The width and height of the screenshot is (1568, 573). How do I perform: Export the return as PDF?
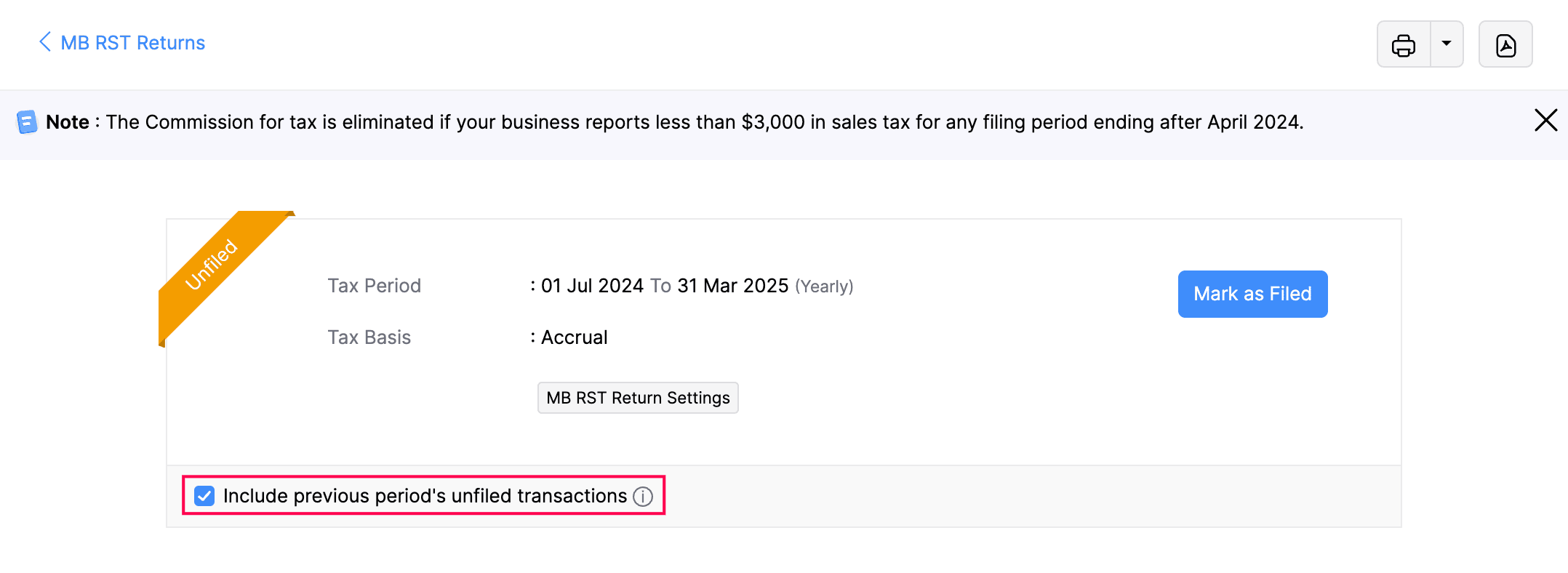[x=1505, y=45]
